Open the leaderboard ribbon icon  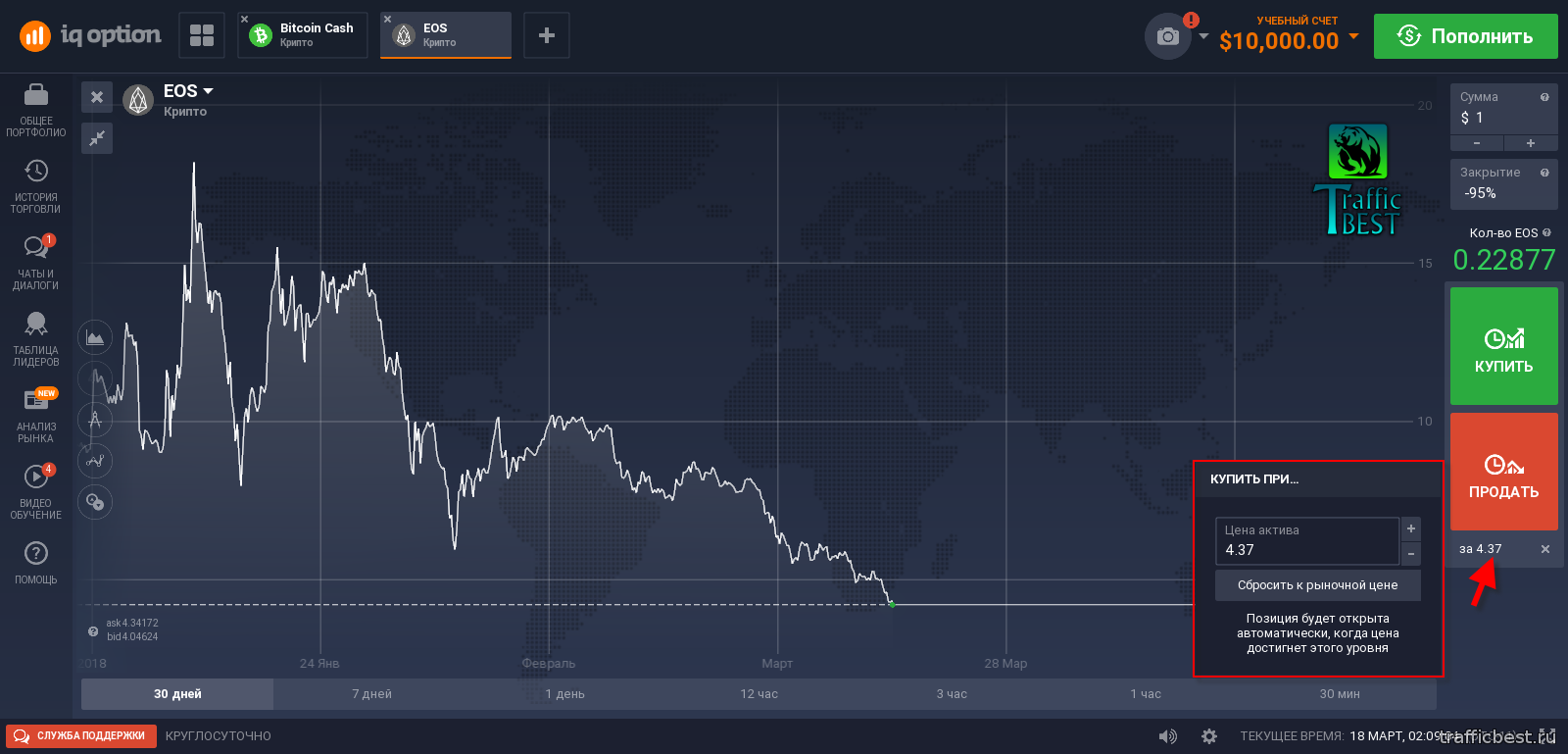(x=36, y=324)
